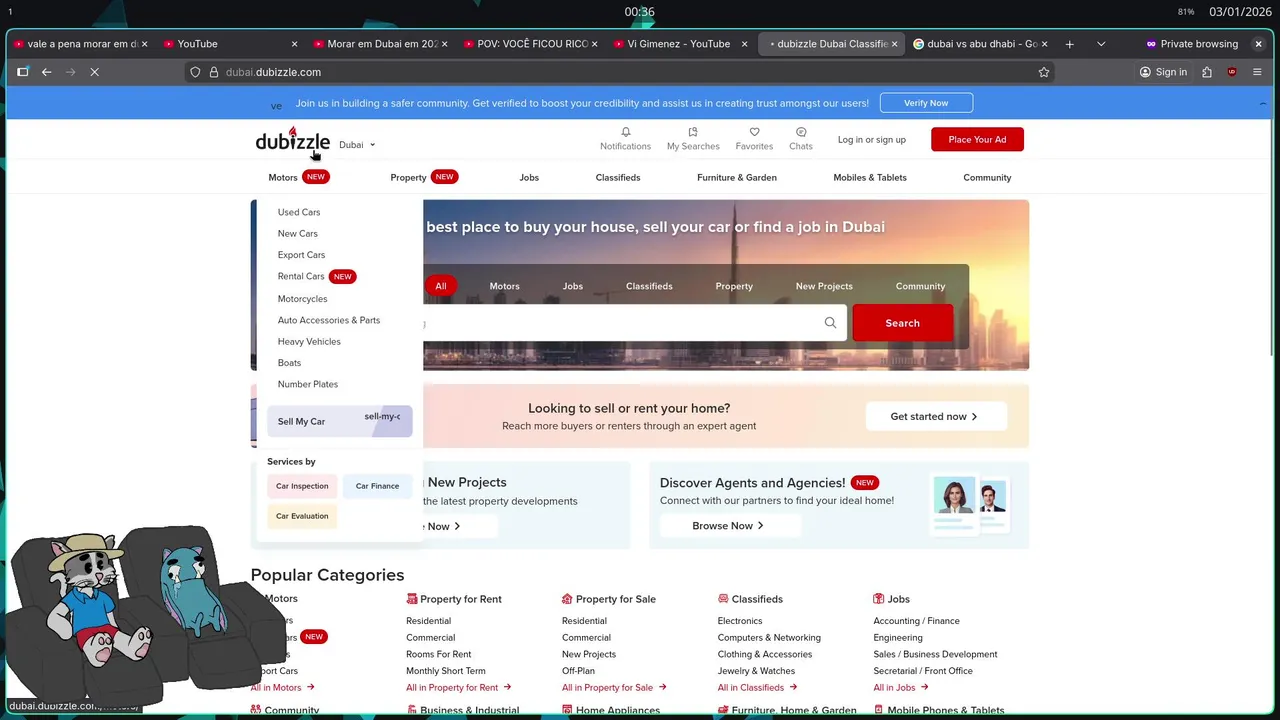This screenshot has width=1280, height=720.
Task: Select Number Plates menu entry
Action: pos(308,384)
